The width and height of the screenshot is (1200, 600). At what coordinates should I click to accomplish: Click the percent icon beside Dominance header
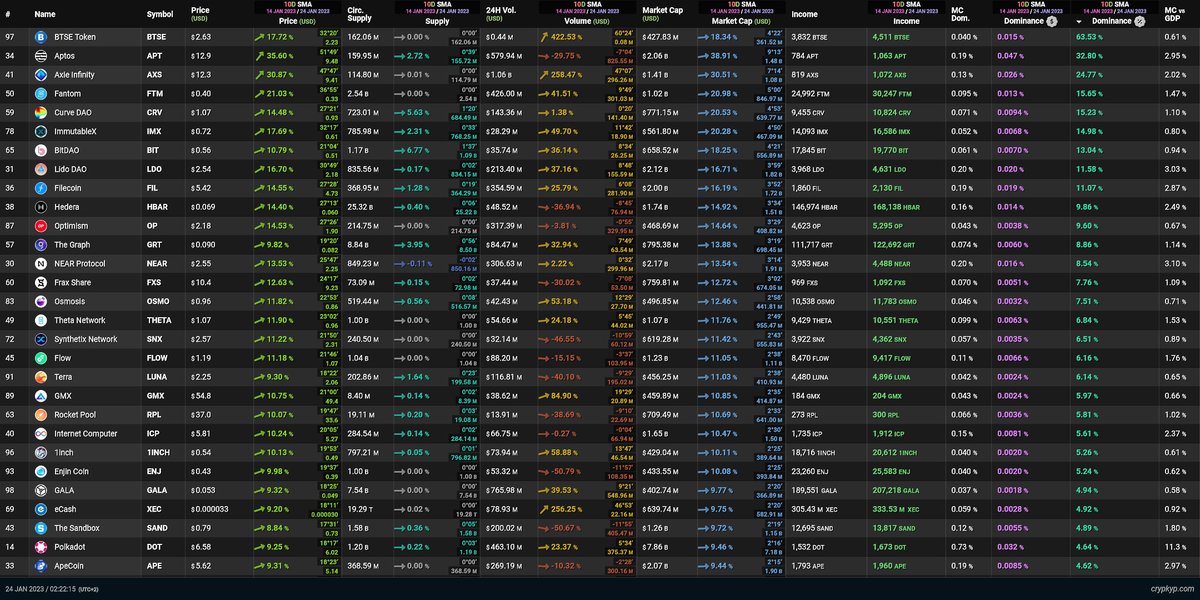click(x=1139, y=20)
